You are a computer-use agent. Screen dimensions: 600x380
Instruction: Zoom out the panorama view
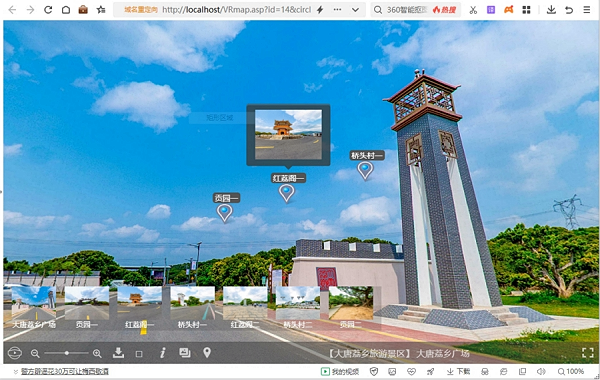[35, 354]
